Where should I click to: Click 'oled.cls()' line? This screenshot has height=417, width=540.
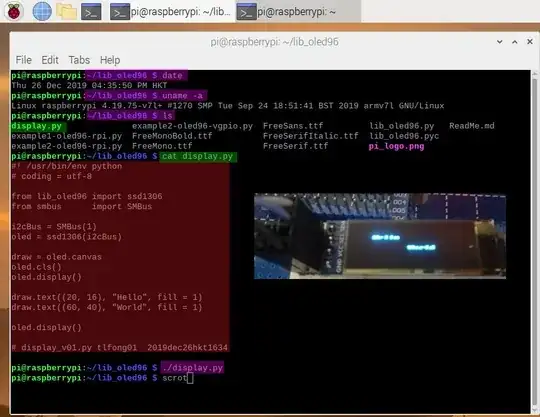36,267
